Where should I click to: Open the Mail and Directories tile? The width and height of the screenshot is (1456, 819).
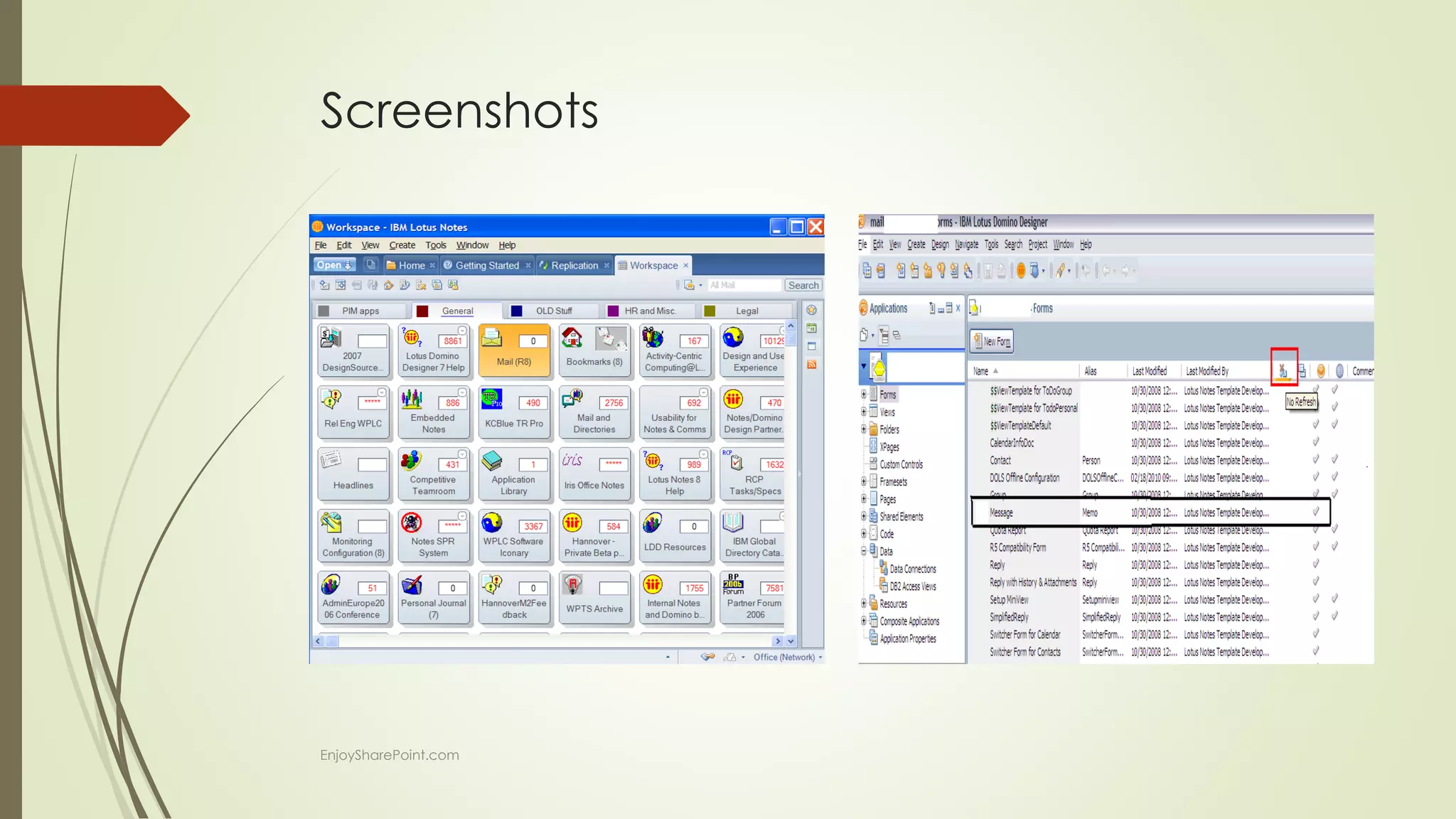pos(594,412)
